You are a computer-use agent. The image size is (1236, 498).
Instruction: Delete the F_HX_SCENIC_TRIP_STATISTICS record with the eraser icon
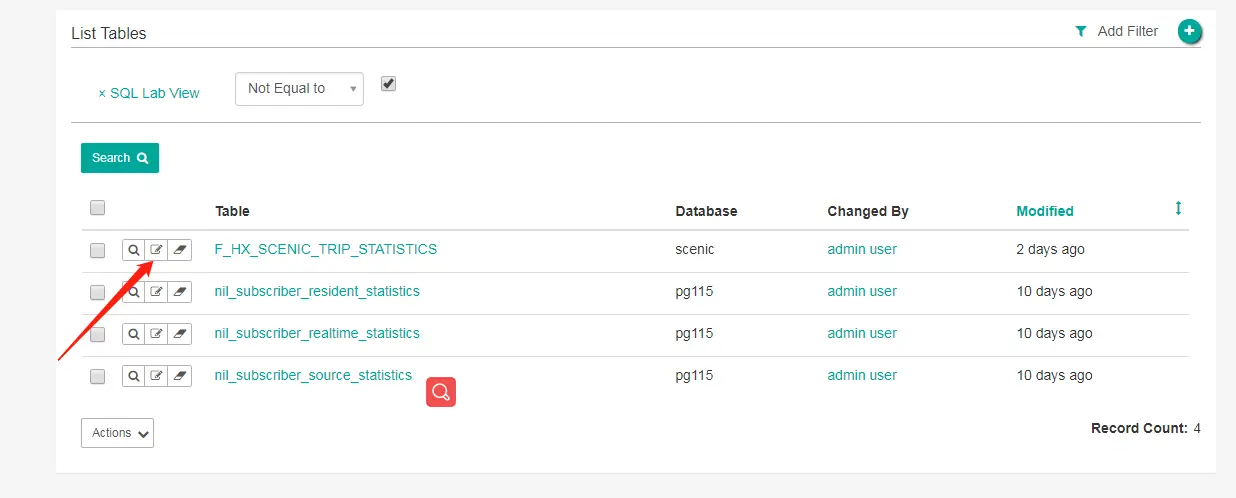tap(180, 250)
